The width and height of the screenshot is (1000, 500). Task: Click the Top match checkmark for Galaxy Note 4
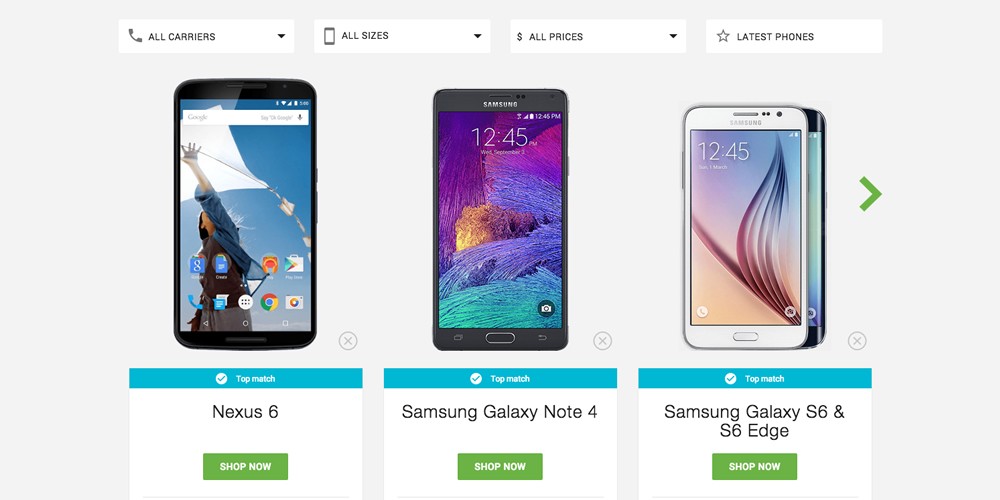tap(476, 379)
